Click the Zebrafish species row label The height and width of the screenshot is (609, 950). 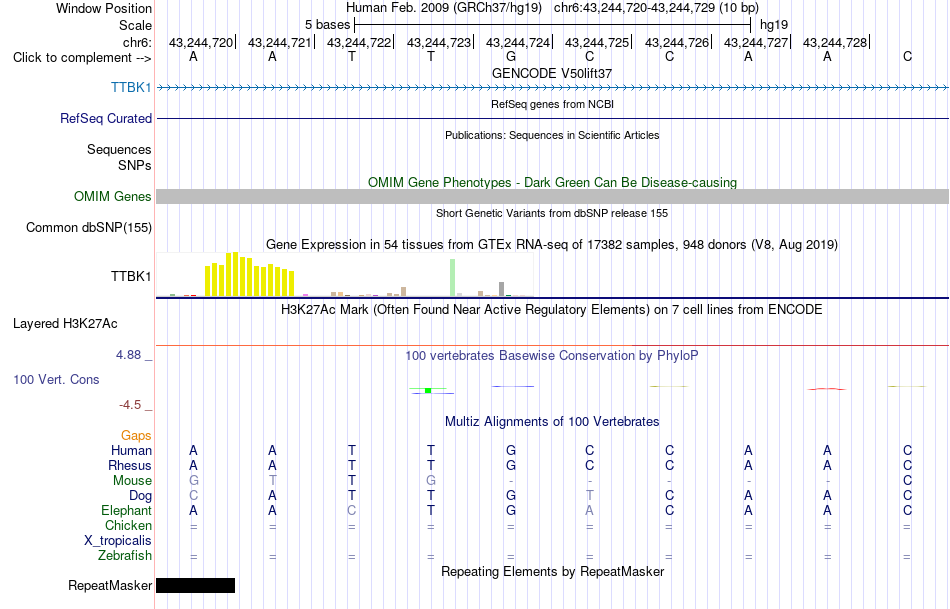point(125,556)
